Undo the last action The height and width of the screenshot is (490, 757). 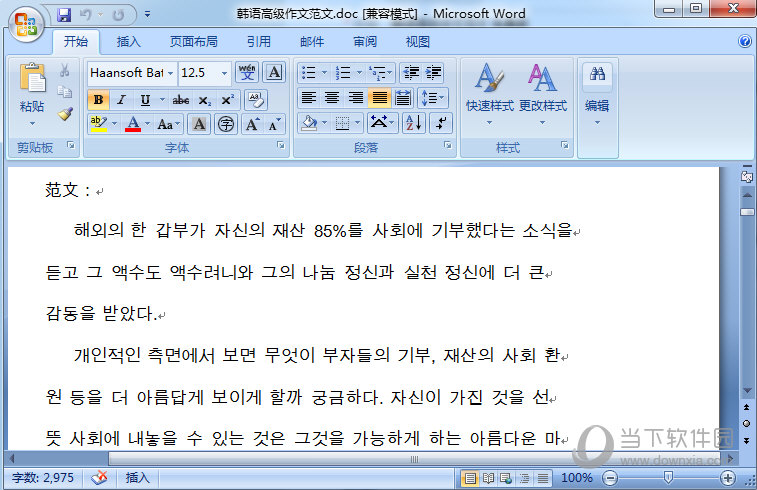click(86, 15)
